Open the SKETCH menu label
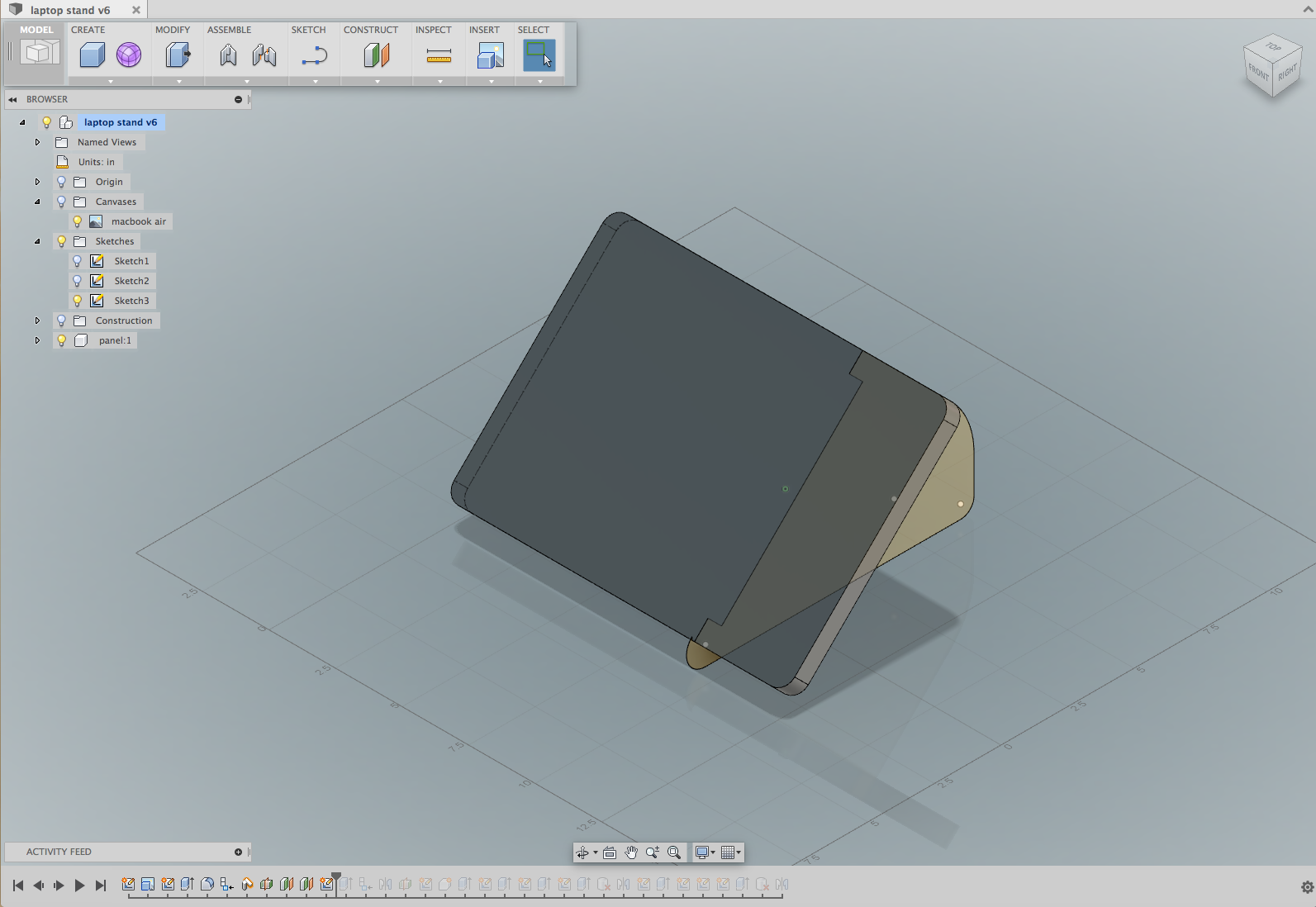 (308, 30)
